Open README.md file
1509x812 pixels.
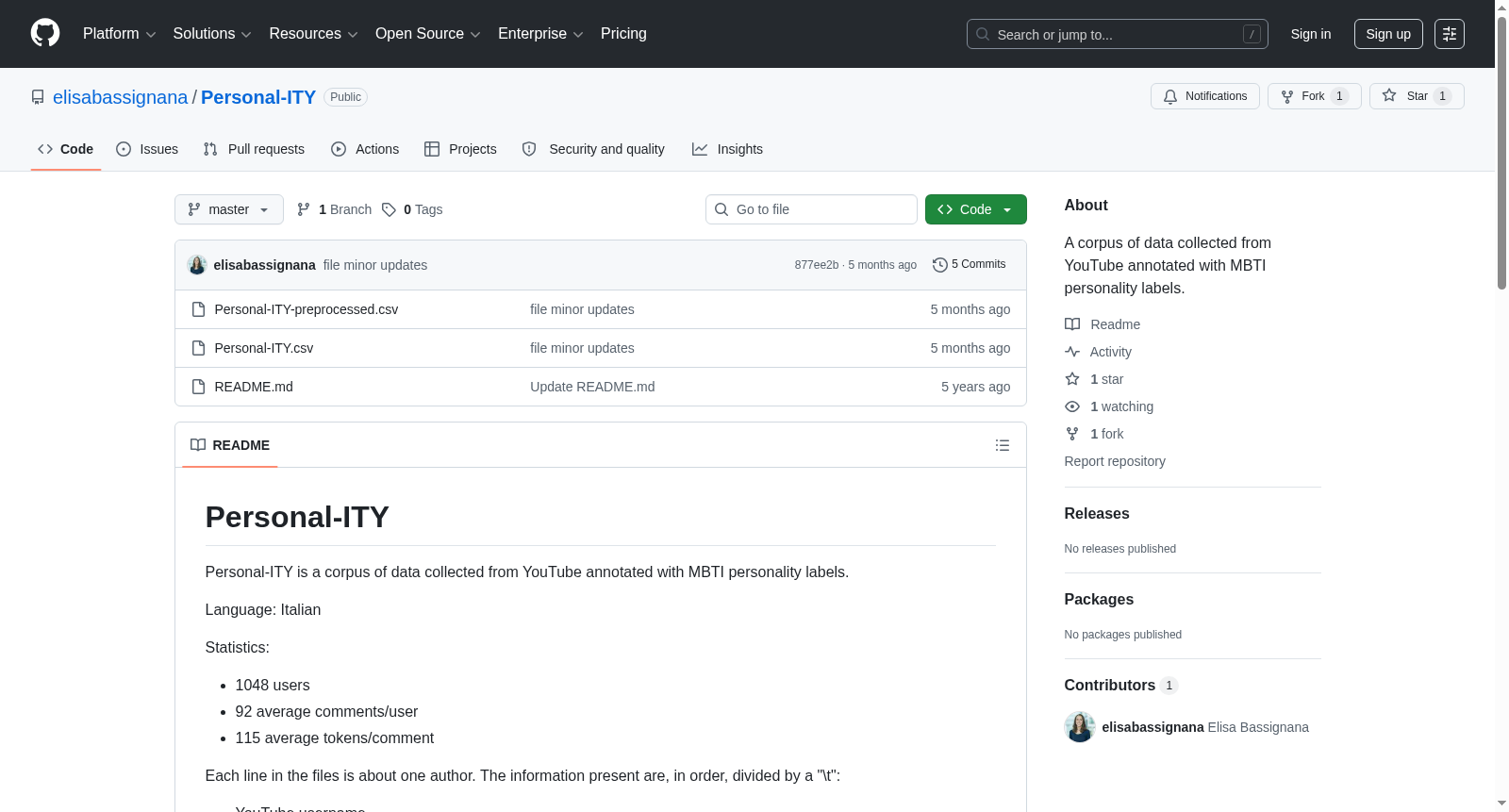click(254, 387)
